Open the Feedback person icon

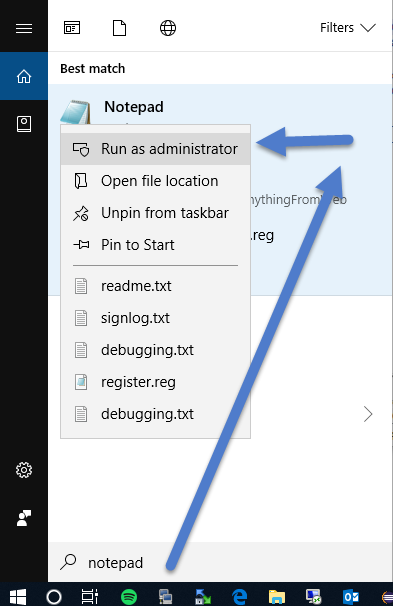tap(24, 518)
